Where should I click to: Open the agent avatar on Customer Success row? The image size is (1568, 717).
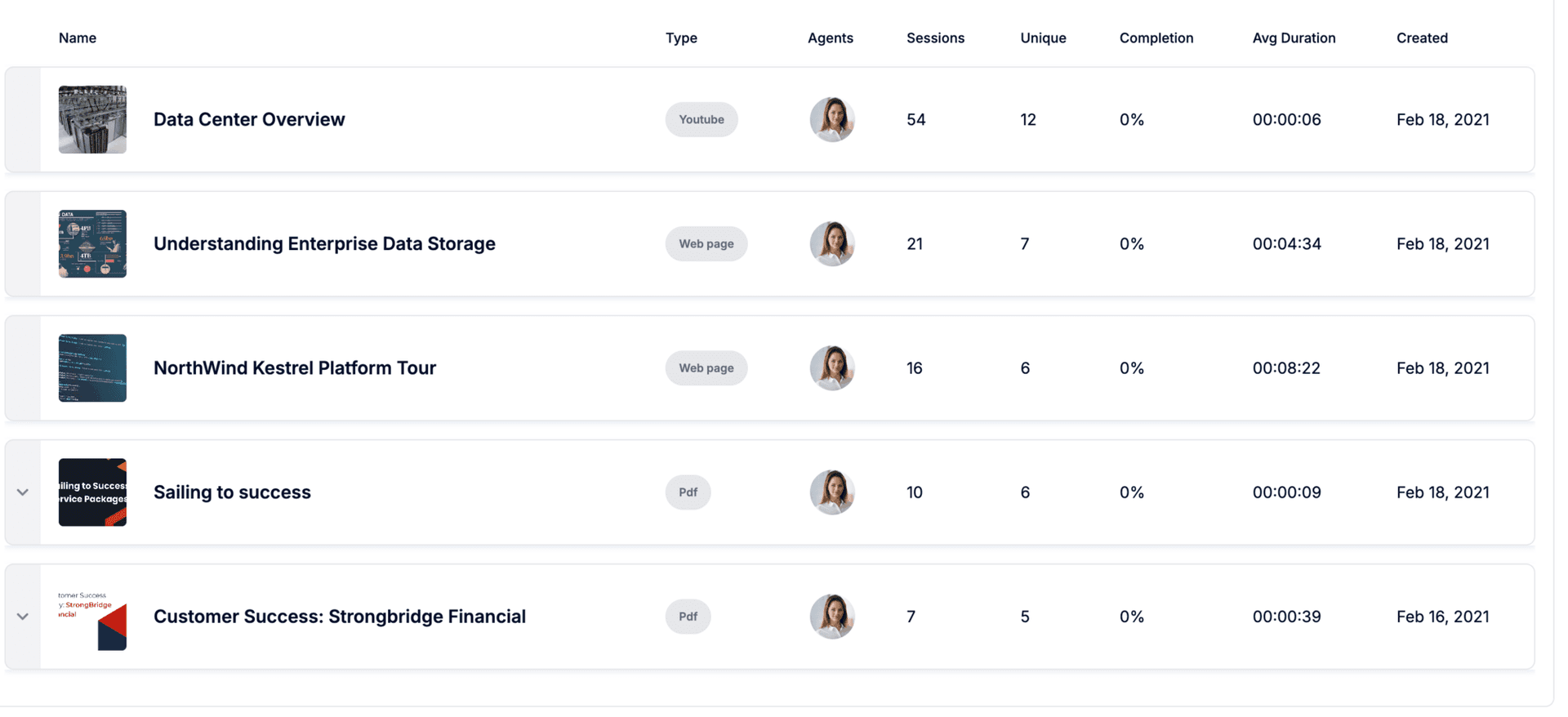click(832, 617)
